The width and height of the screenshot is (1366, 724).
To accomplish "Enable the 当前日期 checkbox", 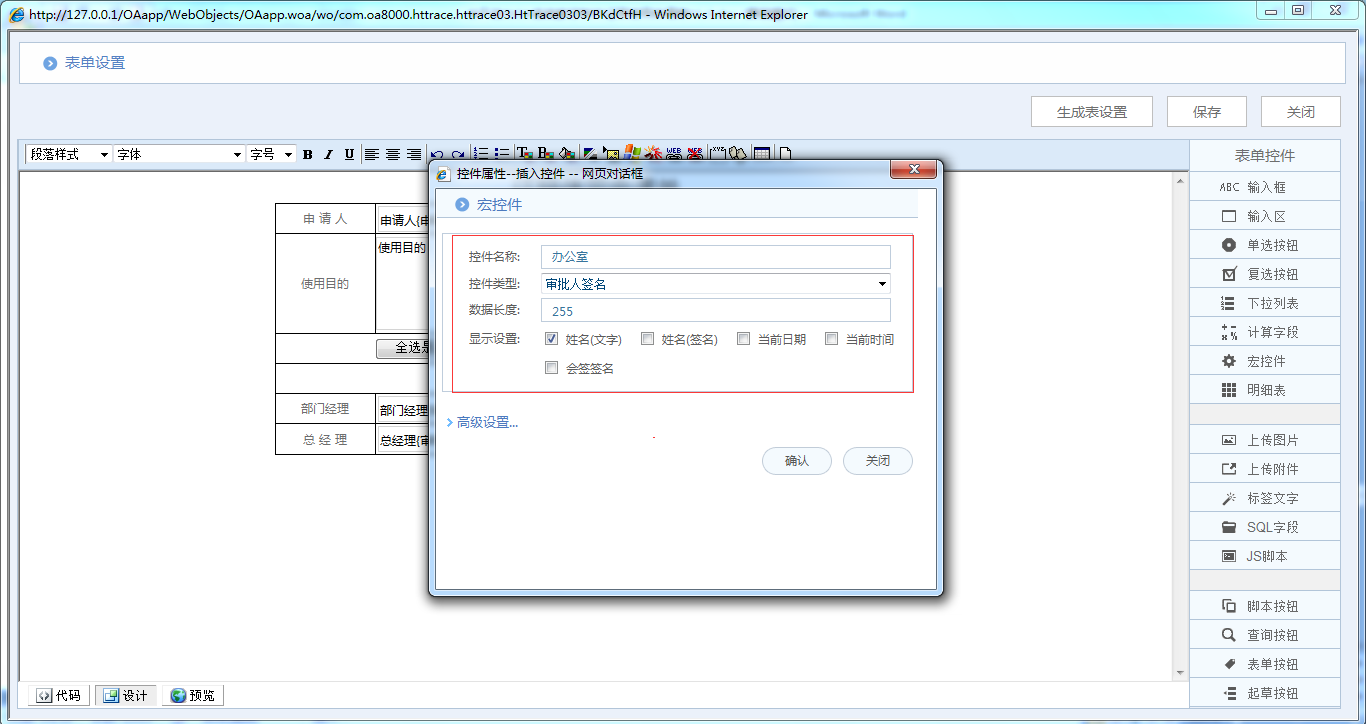I will pos(743,339).
